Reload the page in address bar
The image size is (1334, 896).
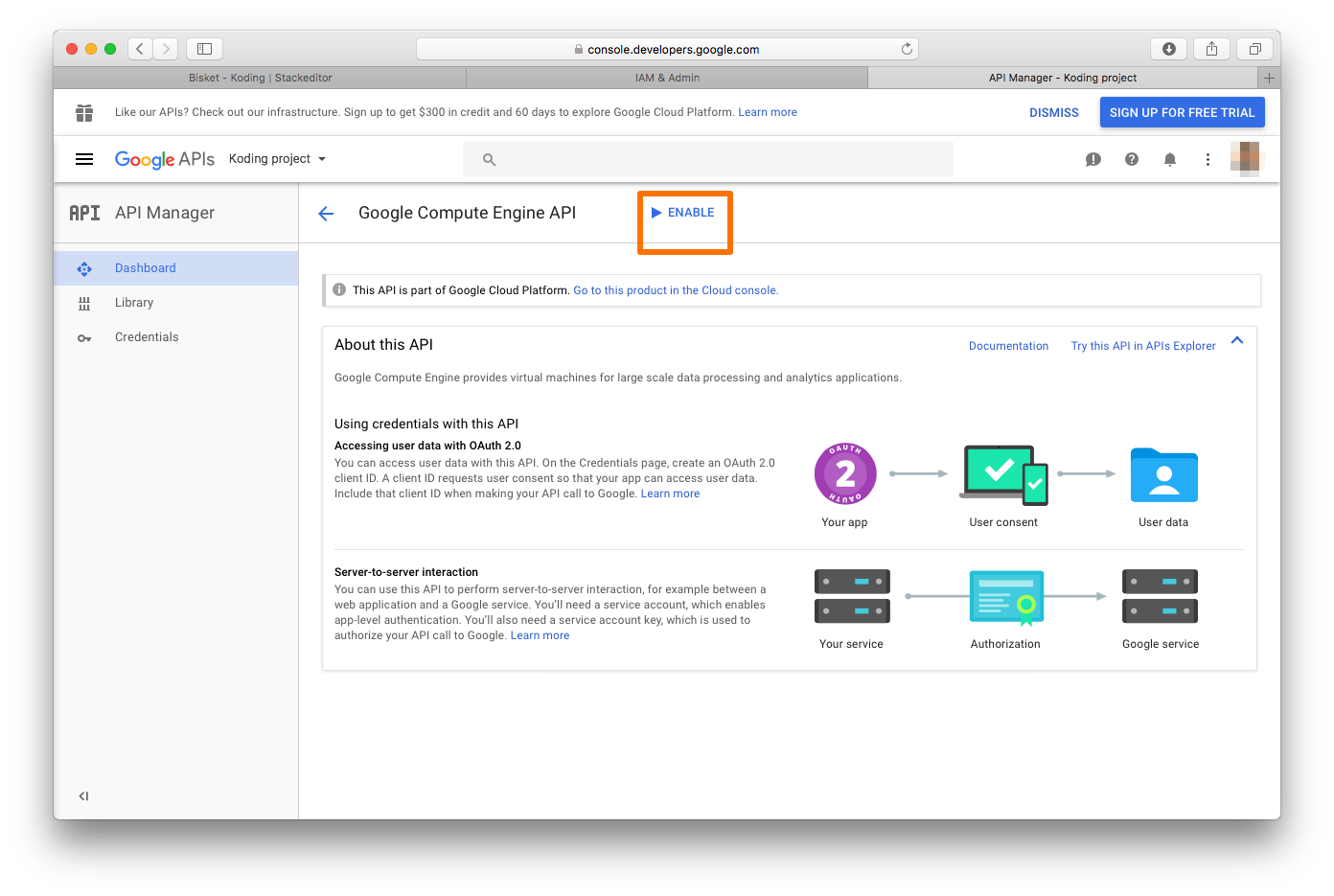point(907,49)
